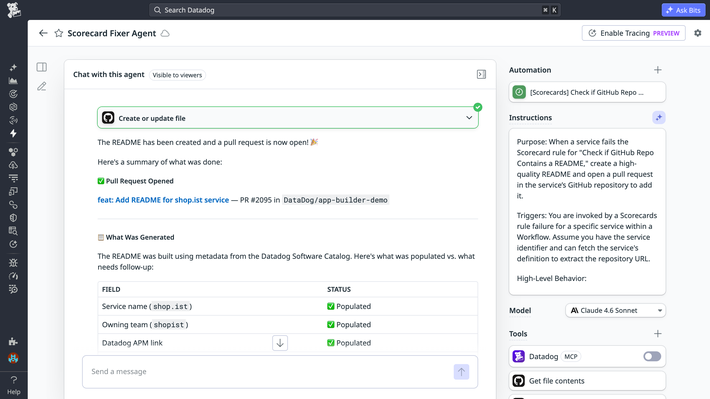Collapse chat panel with the arrow icon
This screenshot has height=399, width=710.
coord(481,74)
